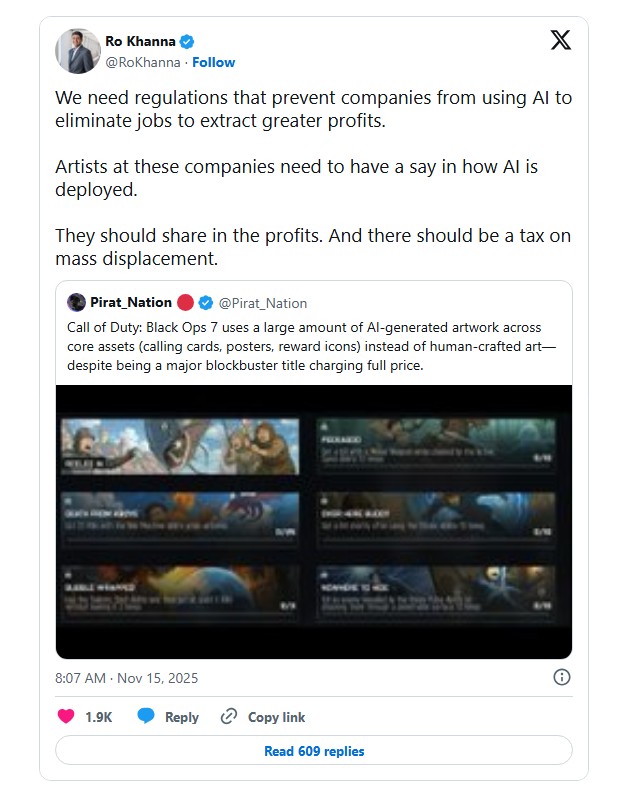Click the copy link chain icon
The height and width of the screenshot is (794, 620).
tap(229, 717)
